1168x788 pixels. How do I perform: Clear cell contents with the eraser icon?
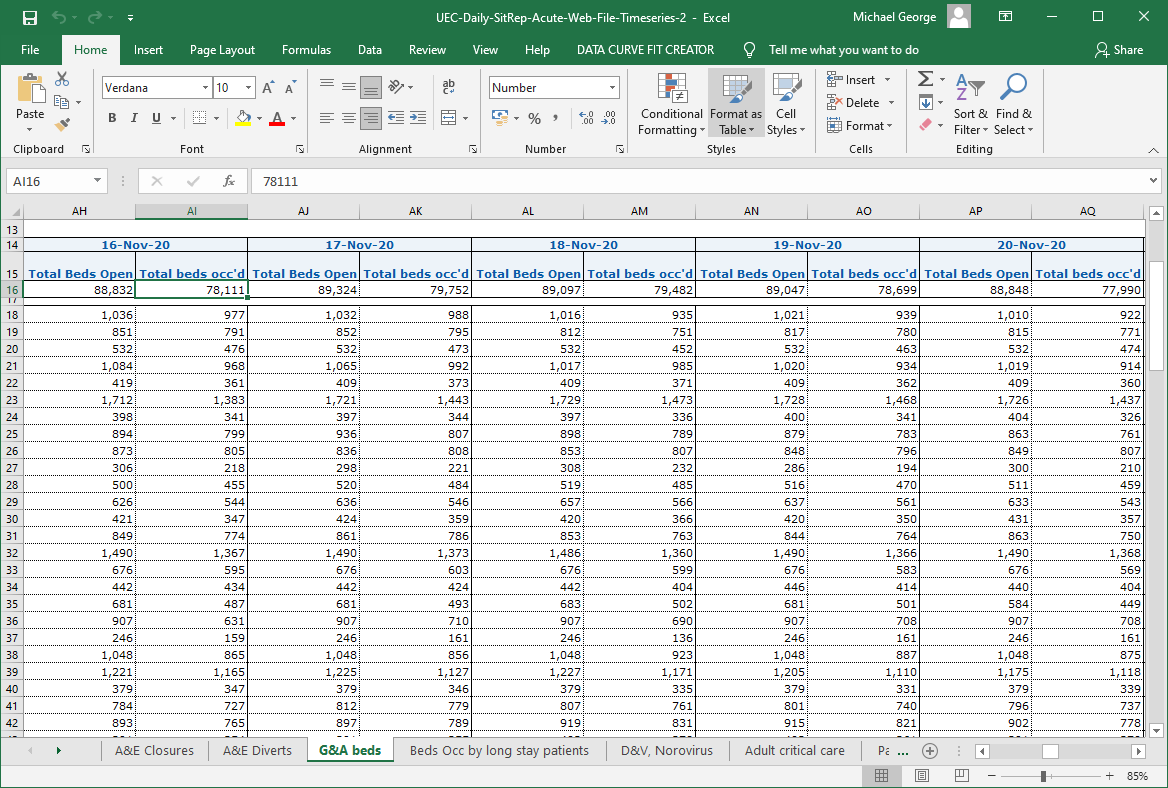pos(926,124)
